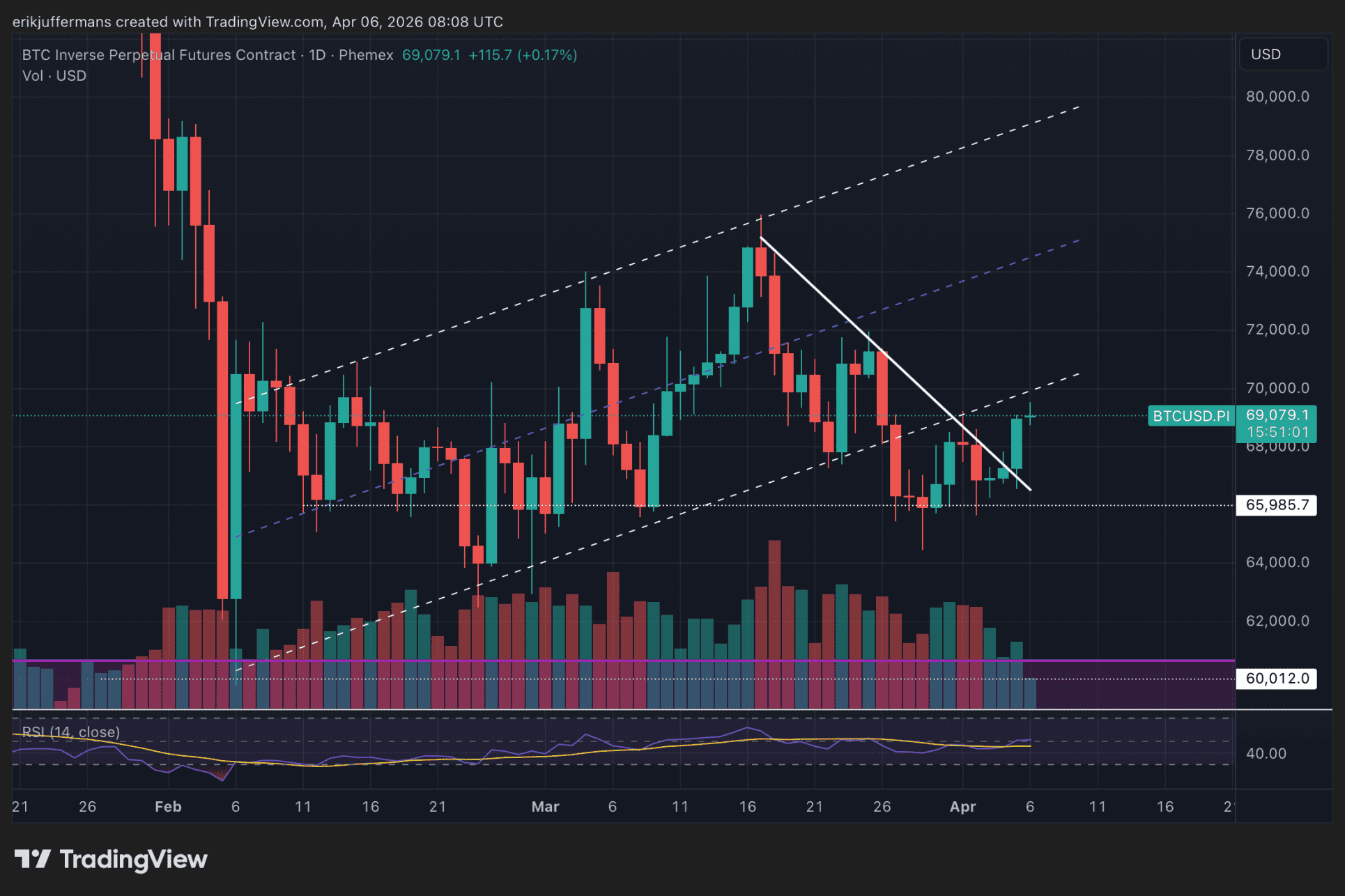Click the RSI 40.00 scale label

[1266, 754]
